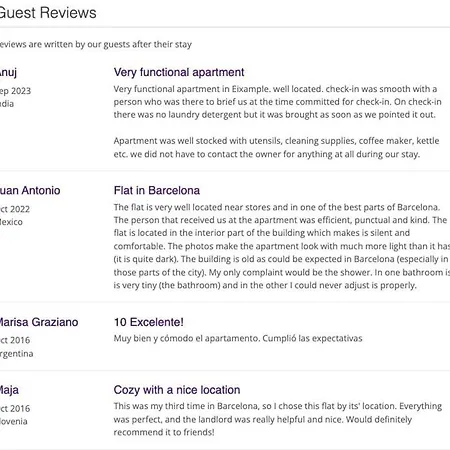Open the Cozy with a nice location review
This screenshot has width=450, height=450.
click(177, 390)
